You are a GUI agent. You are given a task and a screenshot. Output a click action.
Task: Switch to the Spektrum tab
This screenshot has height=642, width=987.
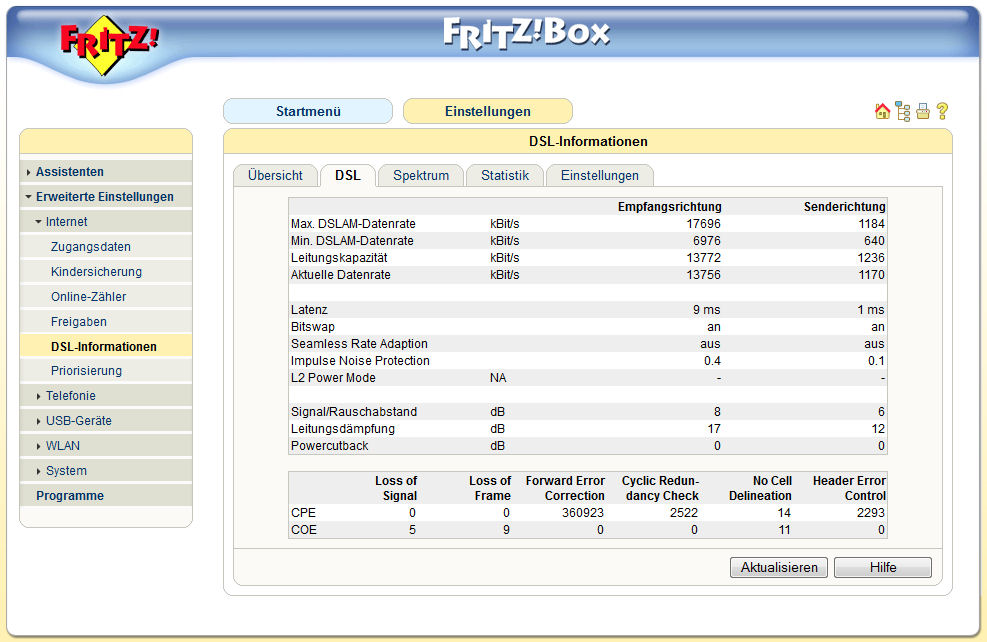click(x=421, y=176)
